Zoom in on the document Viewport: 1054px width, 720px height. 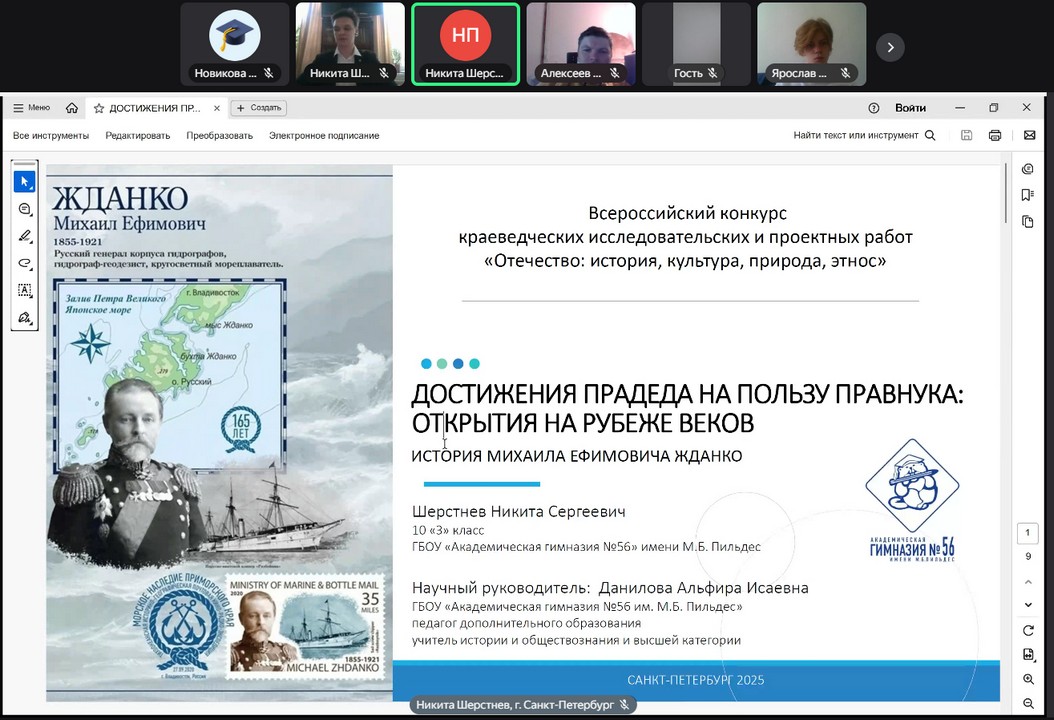point(1028,679)
